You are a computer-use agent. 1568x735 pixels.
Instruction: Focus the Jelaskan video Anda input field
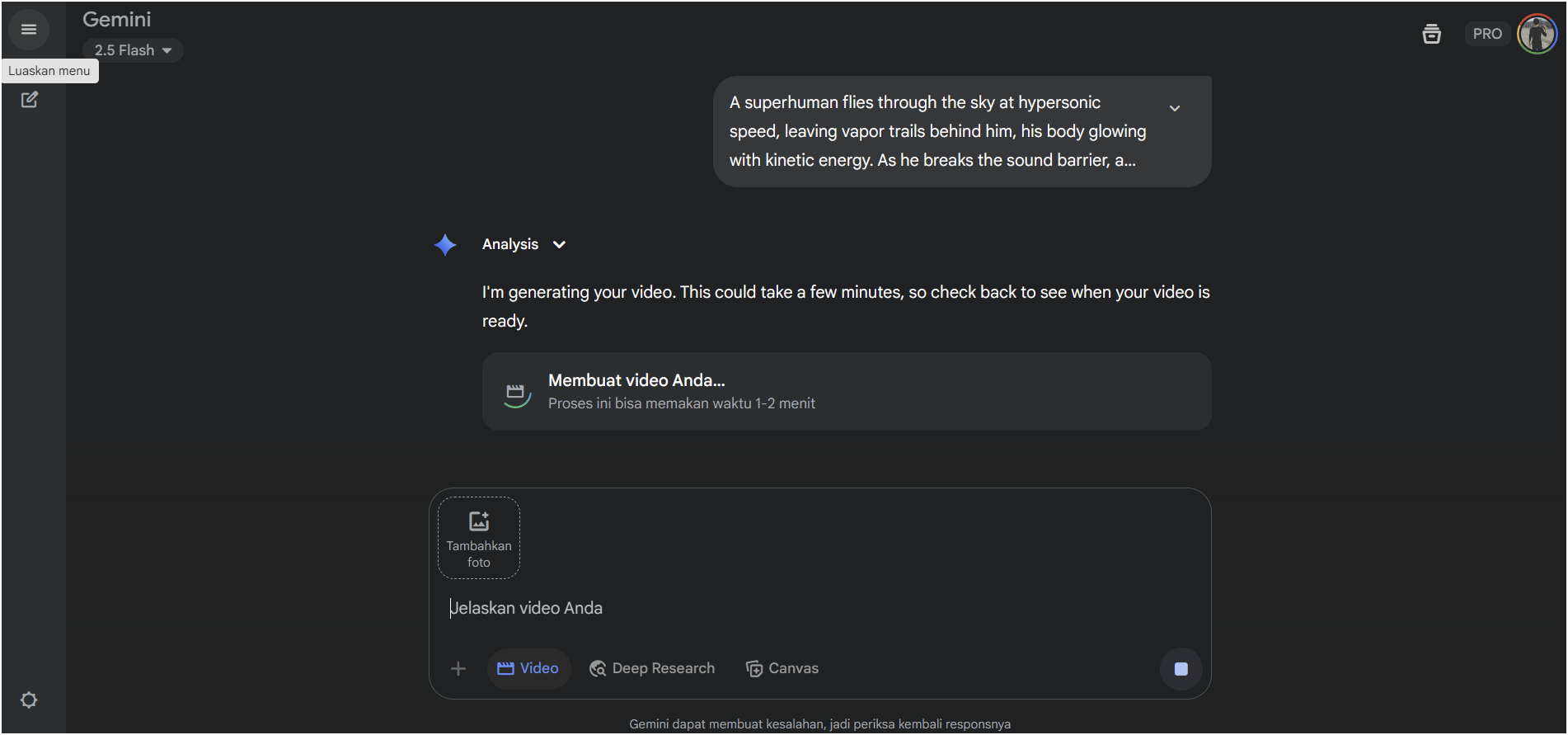pos(820,608)
